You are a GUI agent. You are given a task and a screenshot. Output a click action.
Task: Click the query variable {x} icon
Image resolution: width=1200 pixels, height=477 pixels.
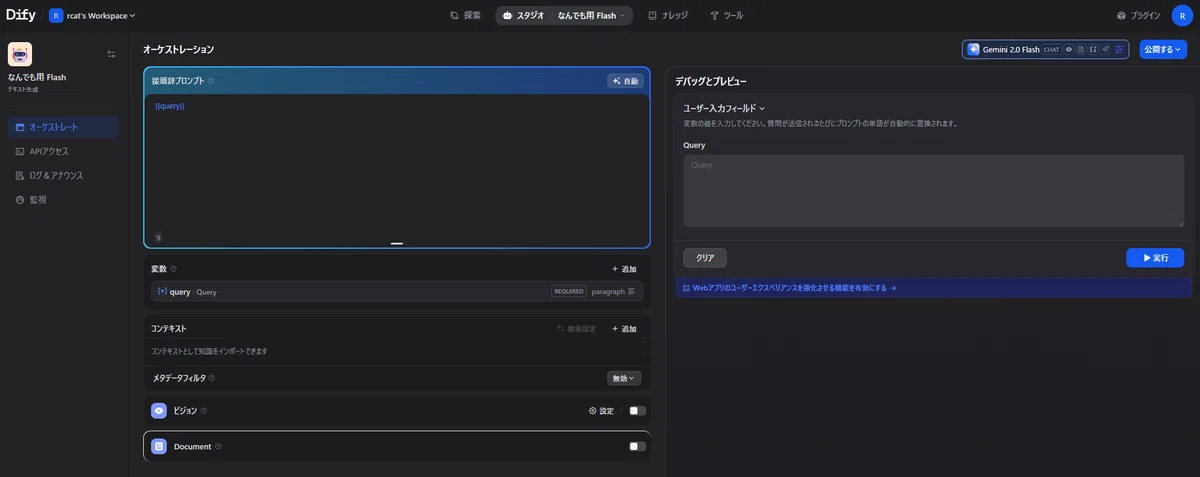point(162,292)
